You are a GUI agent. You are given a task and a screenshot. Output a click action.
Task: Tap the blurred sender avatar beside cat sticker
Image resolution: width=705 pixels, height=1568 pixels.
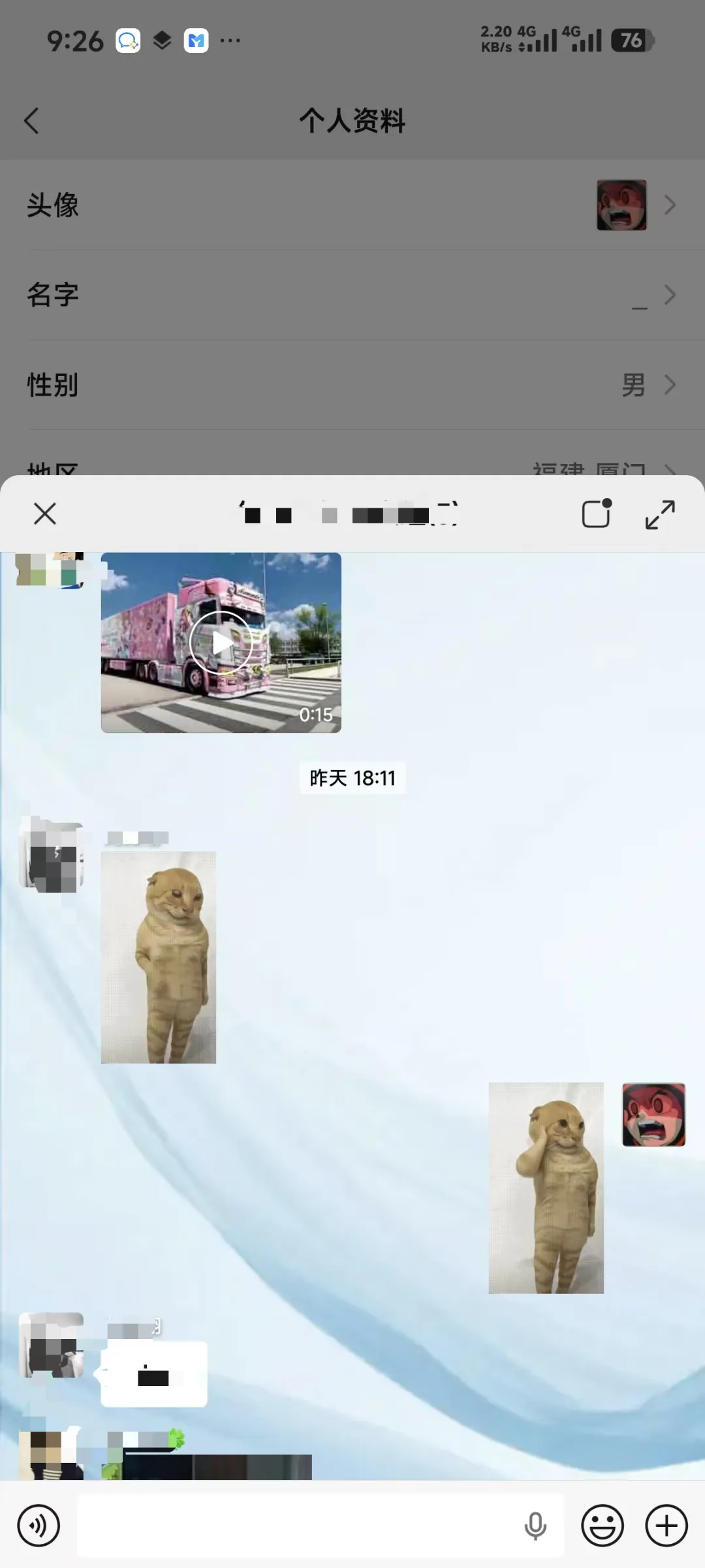(x=52, y=856)
